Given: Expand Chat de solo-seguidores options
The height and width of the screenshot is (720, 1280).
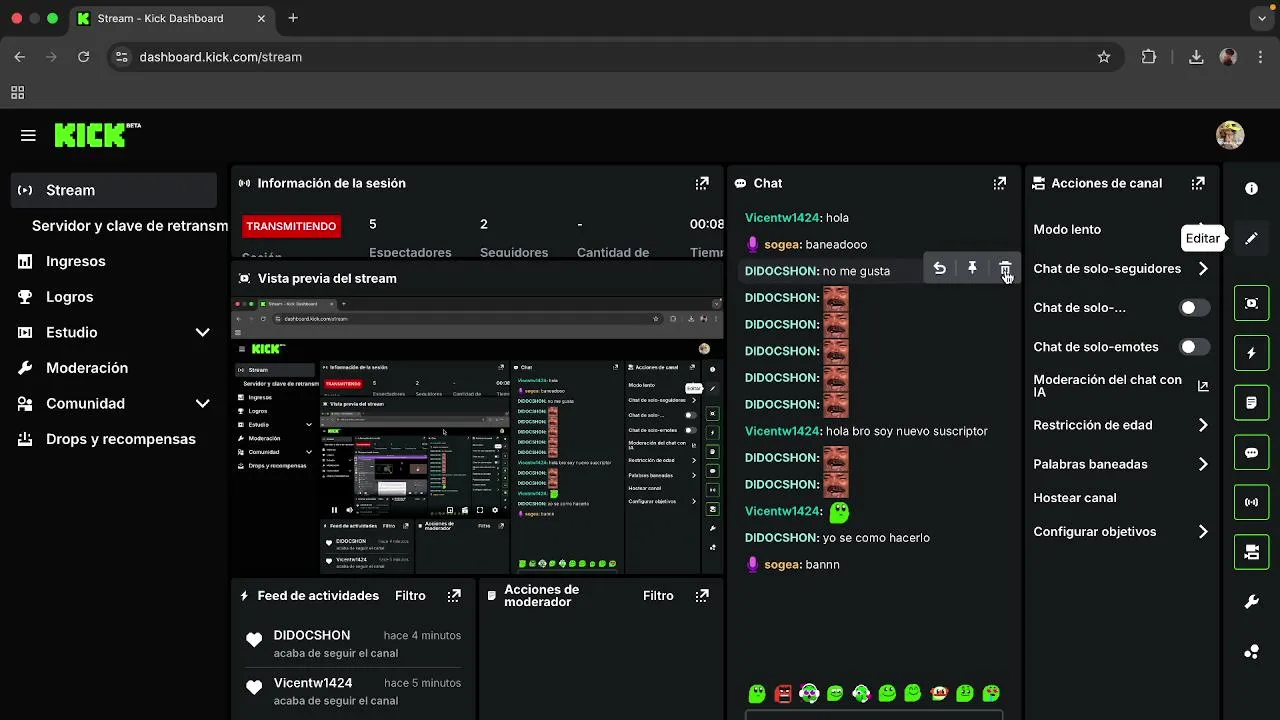Looking at the screenshot, I should point(1202,269).
